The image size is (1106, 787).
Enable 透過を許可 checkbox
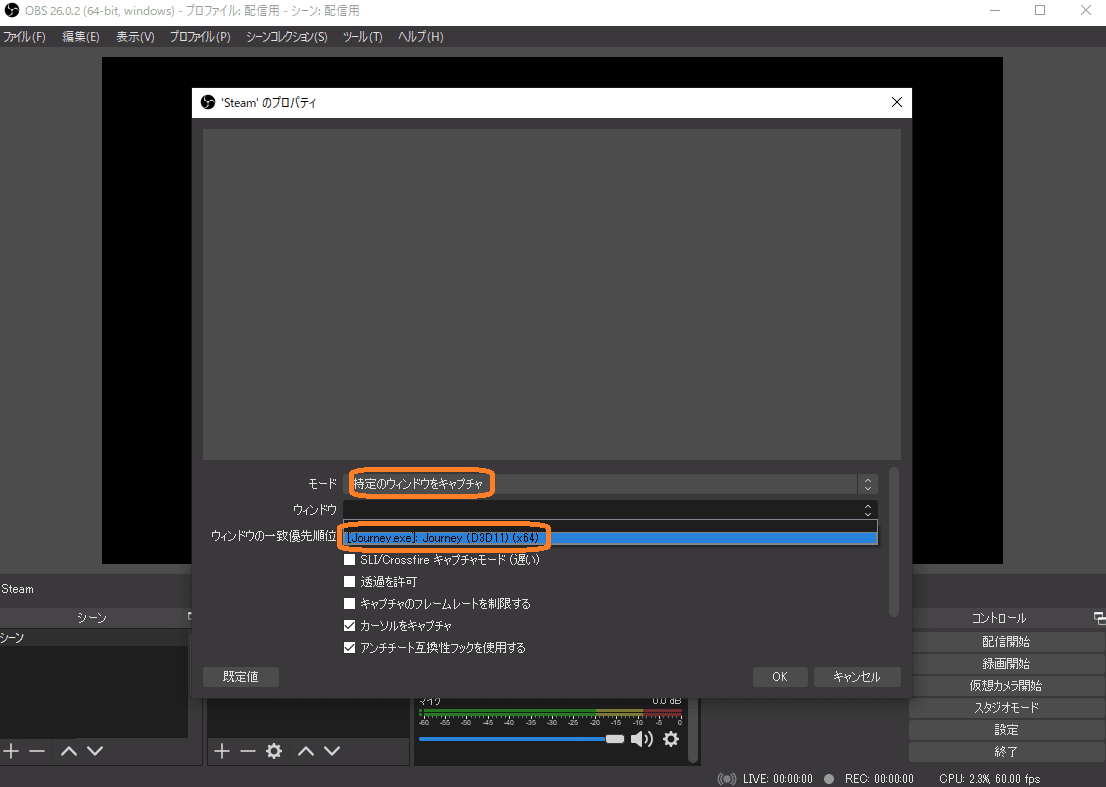coord(349,582)
